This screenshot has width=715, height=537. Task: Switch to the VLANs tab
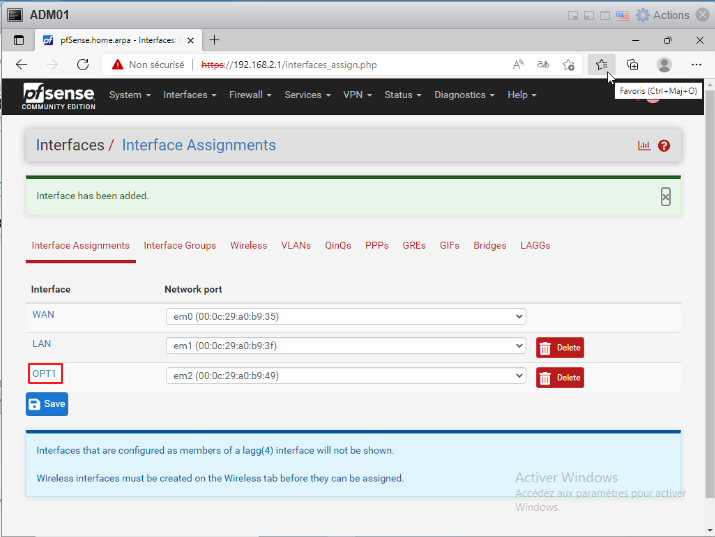point(296,245)
